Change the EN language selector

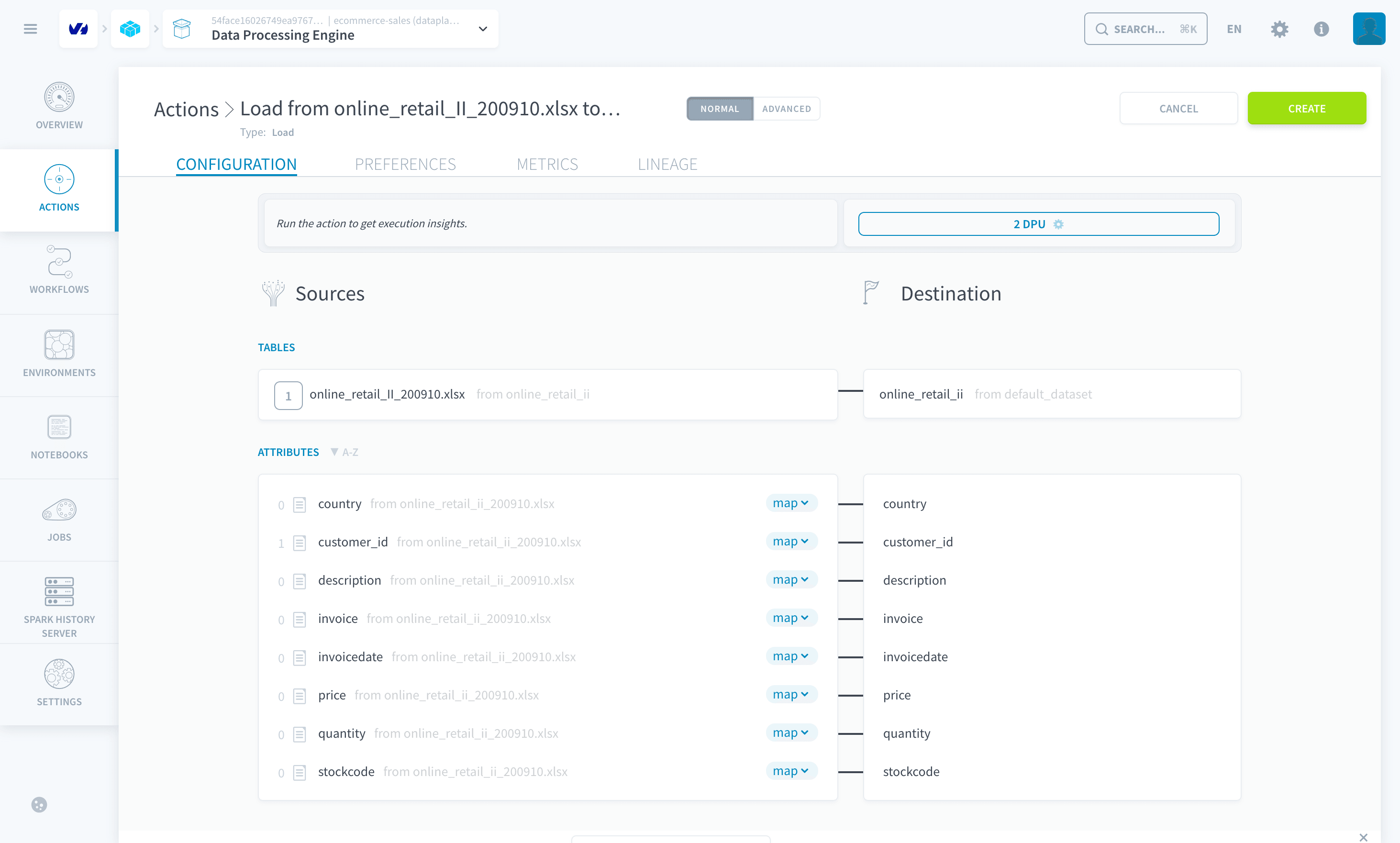(x=1233, y=29)
